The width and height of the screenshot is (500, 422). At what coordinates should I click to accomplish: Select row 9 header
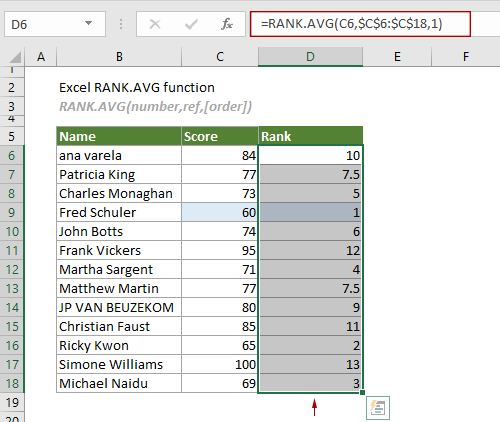(x=12, y=212)
